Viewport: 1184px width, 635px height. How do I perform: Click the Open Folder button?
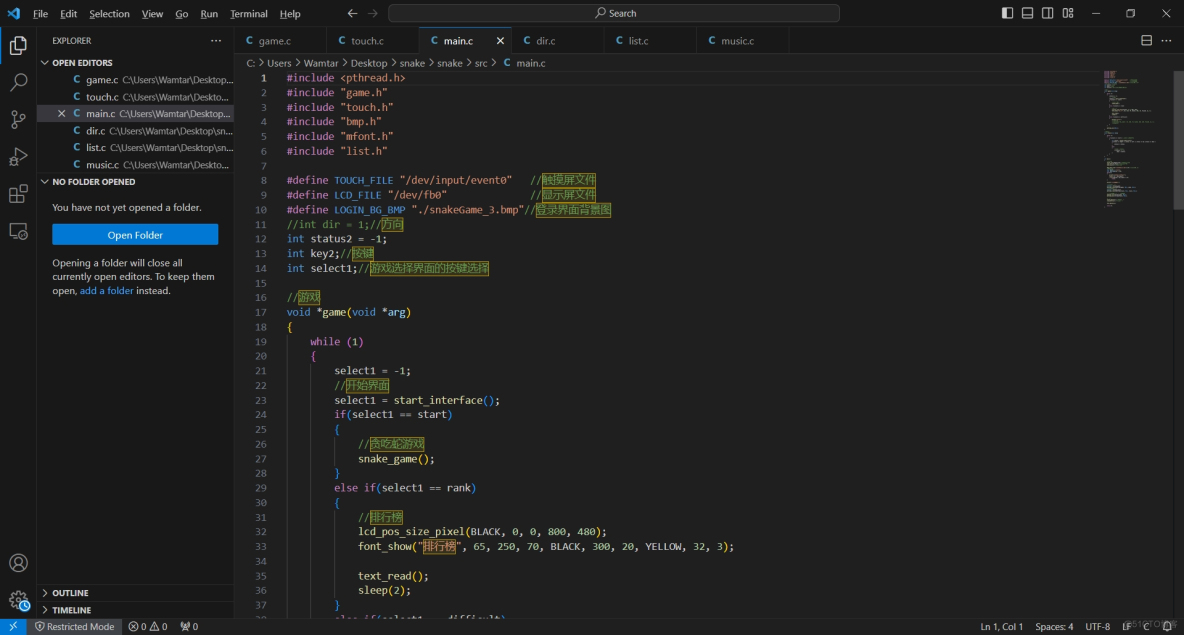(x=135, y=235)
